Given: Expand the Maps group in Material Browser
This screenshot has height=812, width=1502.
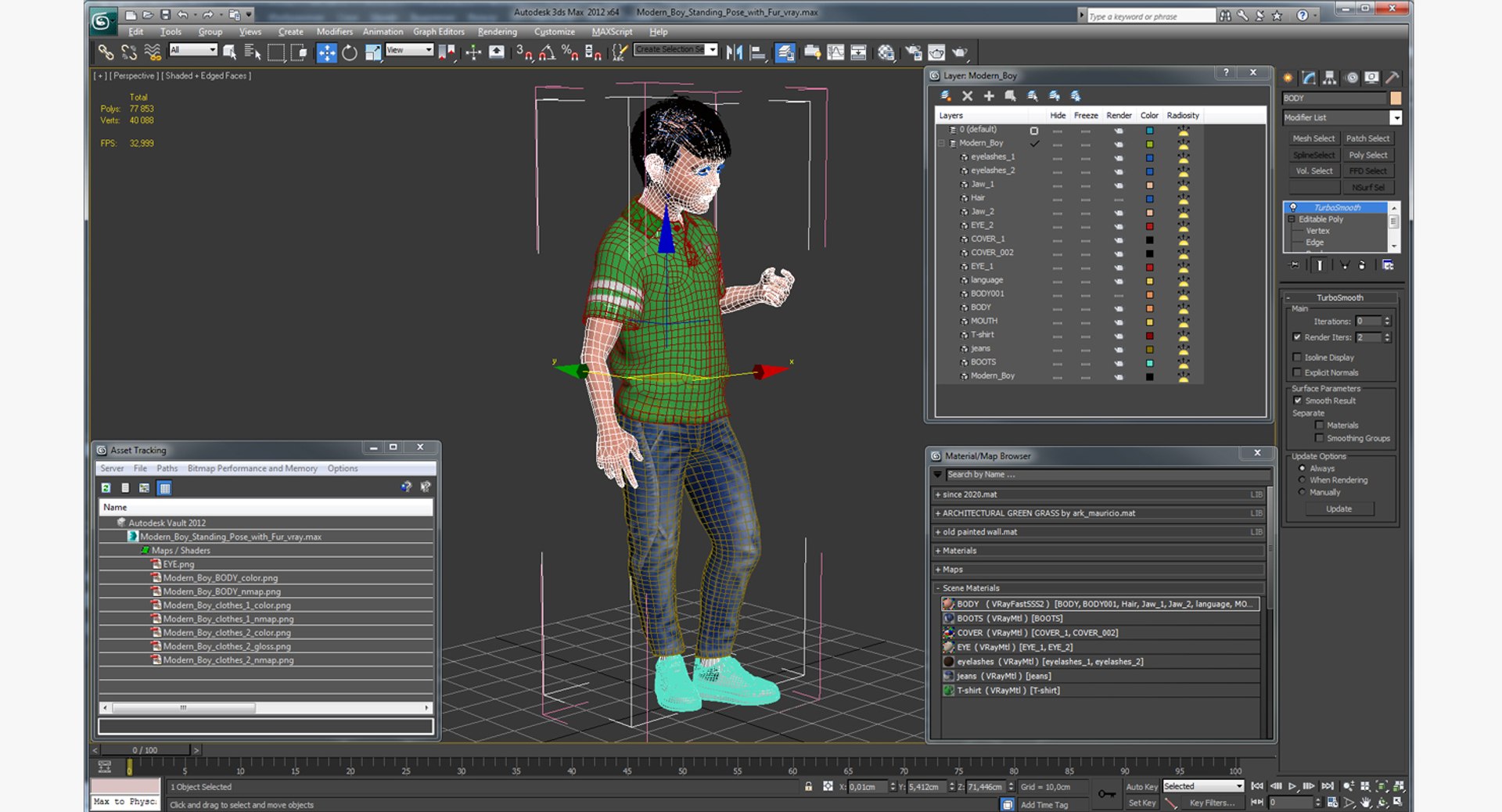Looking at the screenshot, I should [x=937, y=569].
